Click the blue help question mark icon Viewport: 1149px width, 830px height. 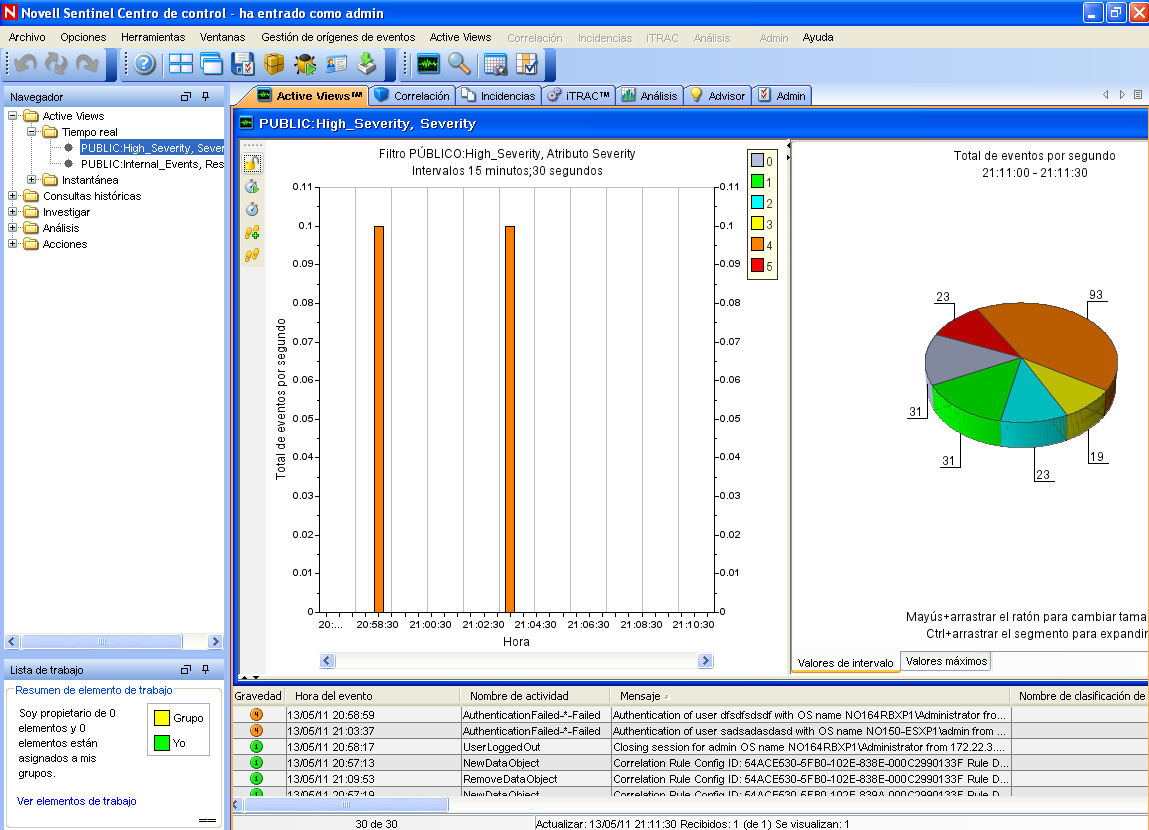pyautogui.click(x=145, y=64)
